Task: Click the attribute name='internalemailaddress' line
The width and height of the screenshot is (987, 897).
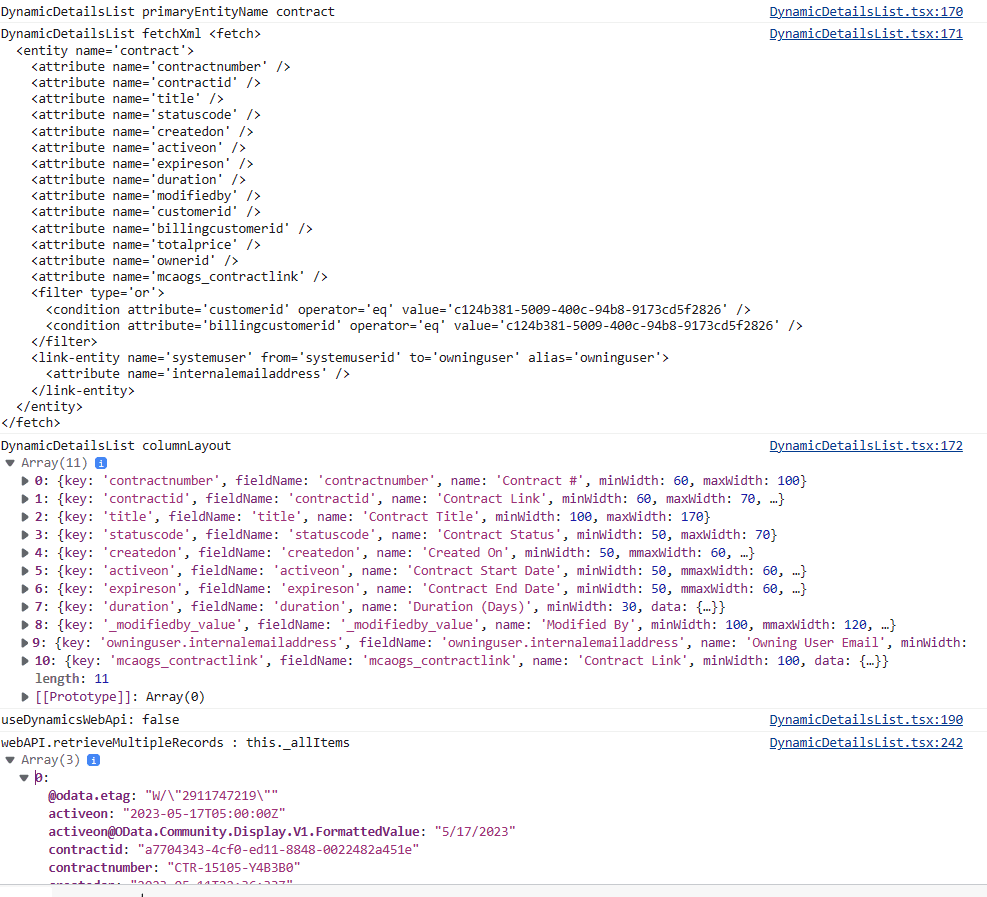Action: coord(198,374)
